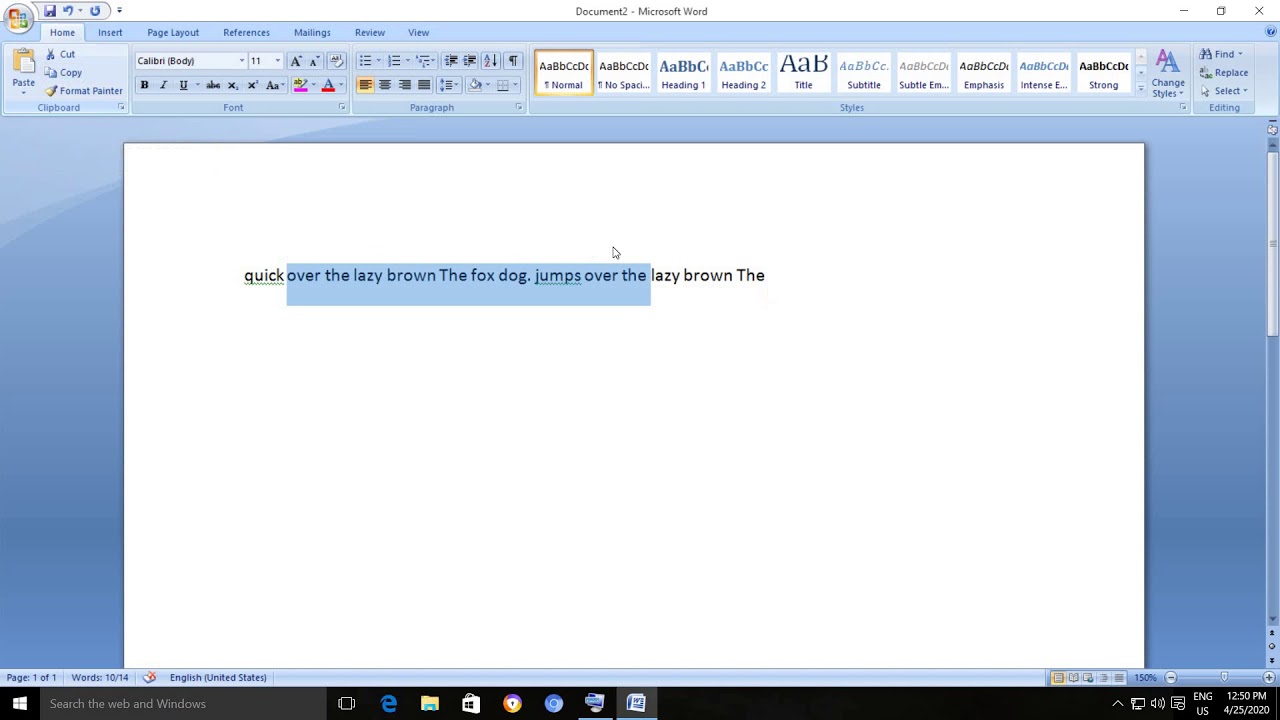Toggle italic formatting
This screenshot has height=720, width=1280.
coord(163,85)
